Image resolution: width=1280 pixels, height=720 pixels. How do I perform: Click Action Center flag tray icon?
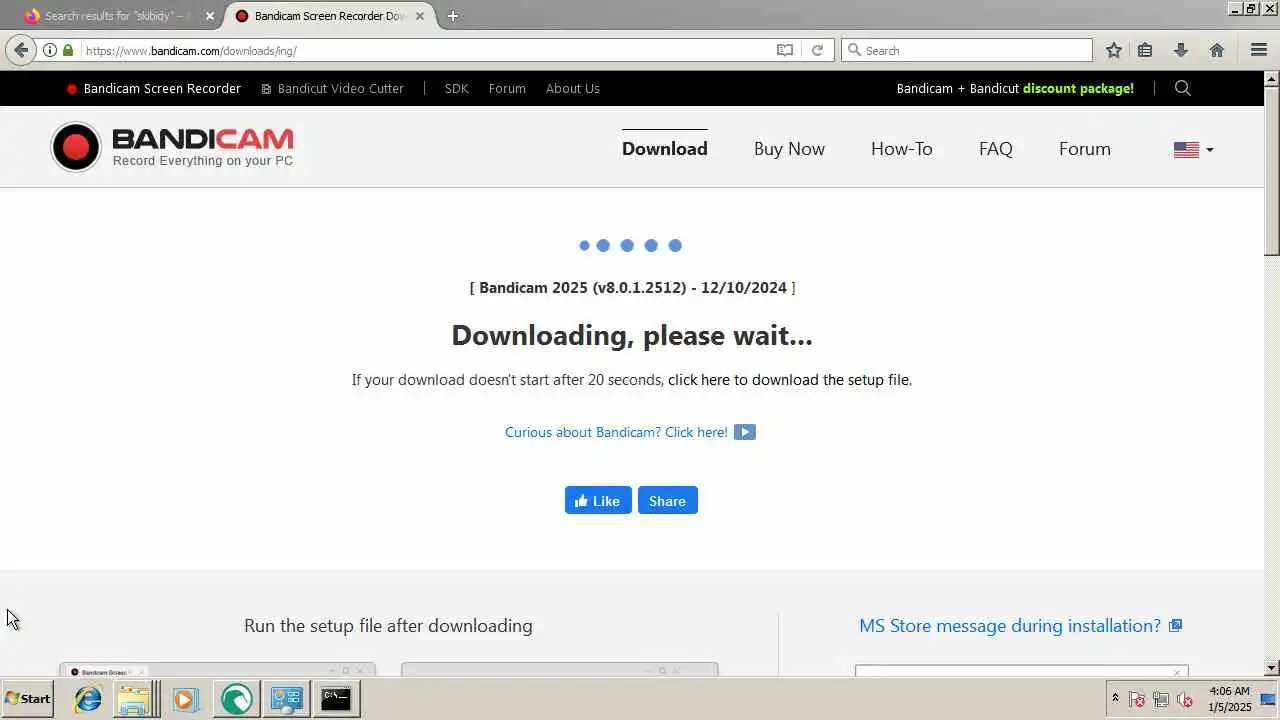pyautogui.click(x=1136, y=699)
